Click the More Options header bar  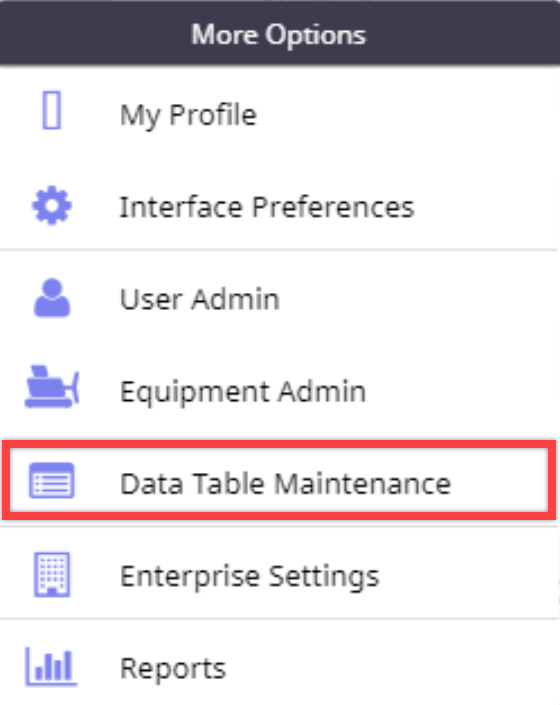coord(280,34)
